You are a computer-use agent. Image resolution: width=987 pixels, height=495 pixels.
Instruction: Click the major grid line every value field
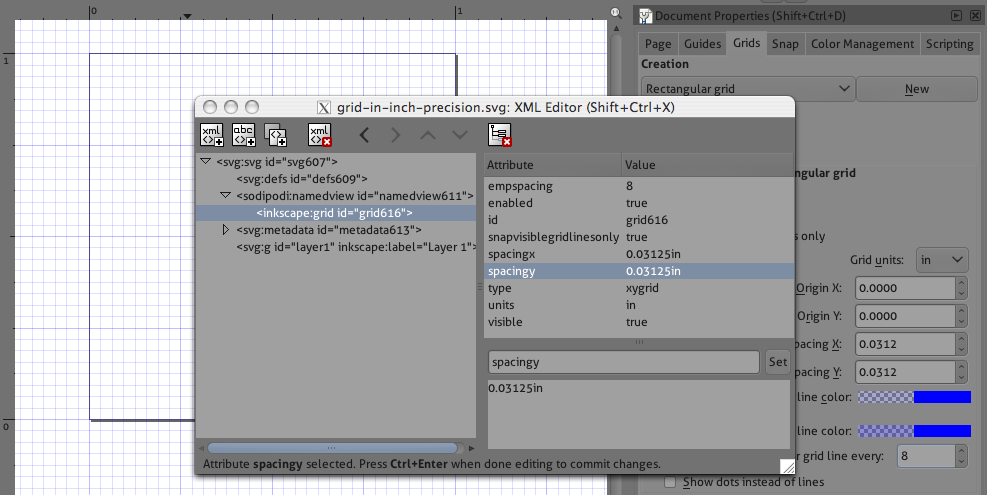(x=927, y=456)
